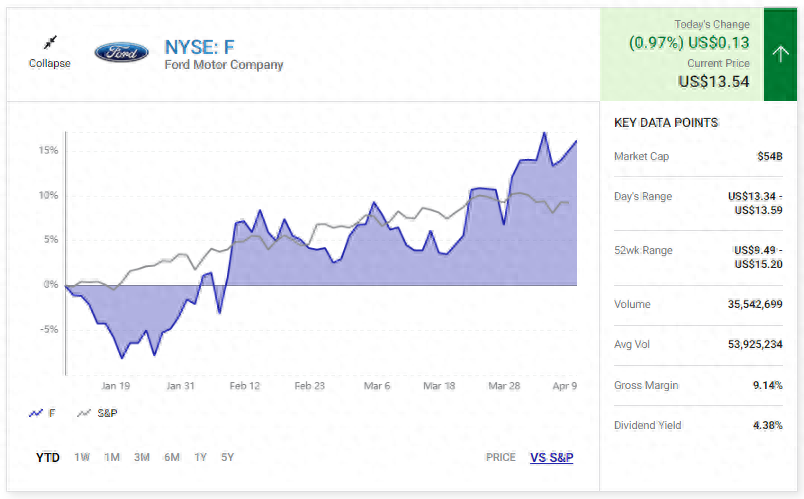Switch chart to the 3M range

(142, 457)
